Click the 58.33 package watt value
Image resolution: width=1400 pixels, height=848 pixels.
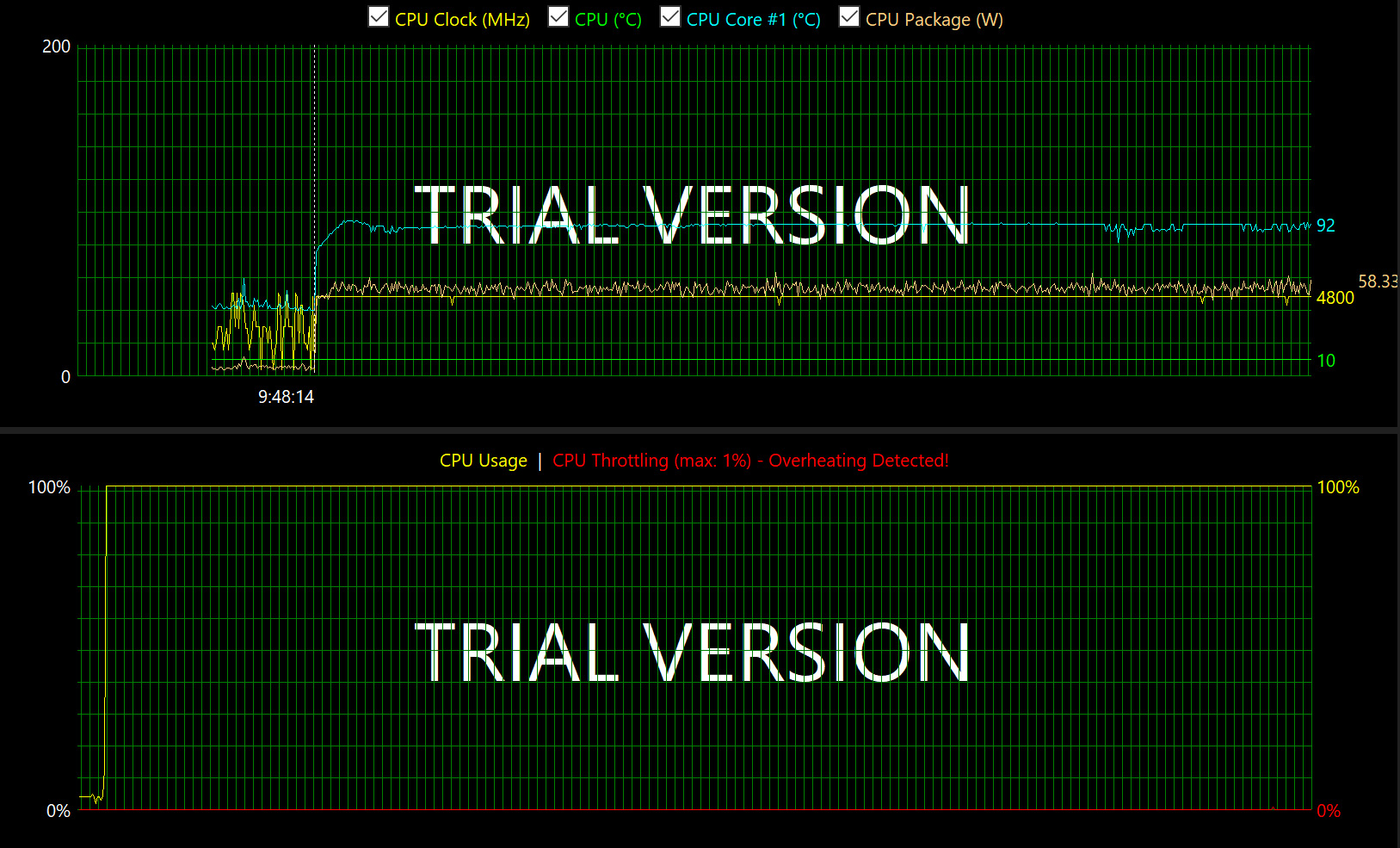(1378, 282)
